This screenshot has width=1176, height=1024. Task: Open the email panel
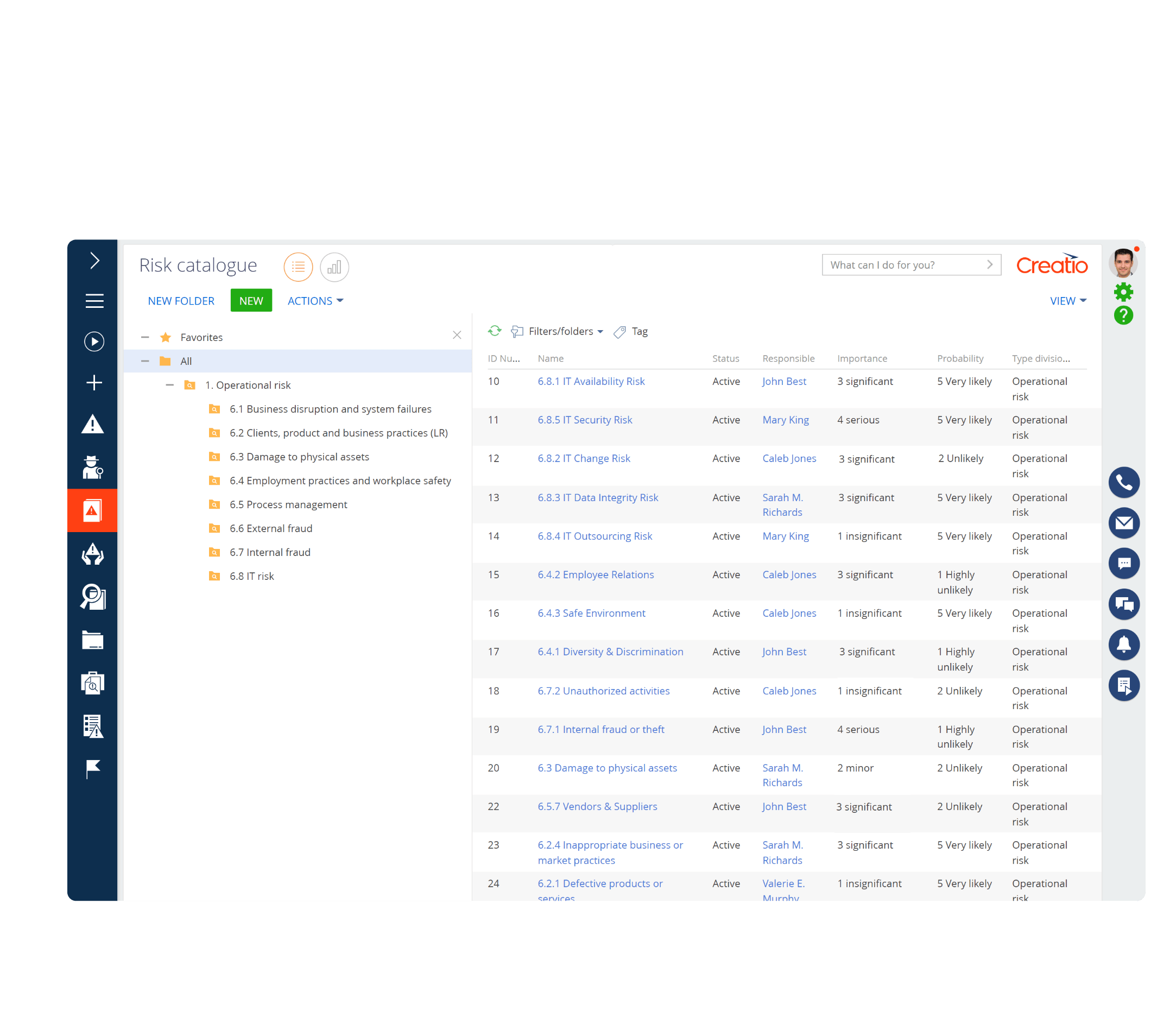[1123, 523]
